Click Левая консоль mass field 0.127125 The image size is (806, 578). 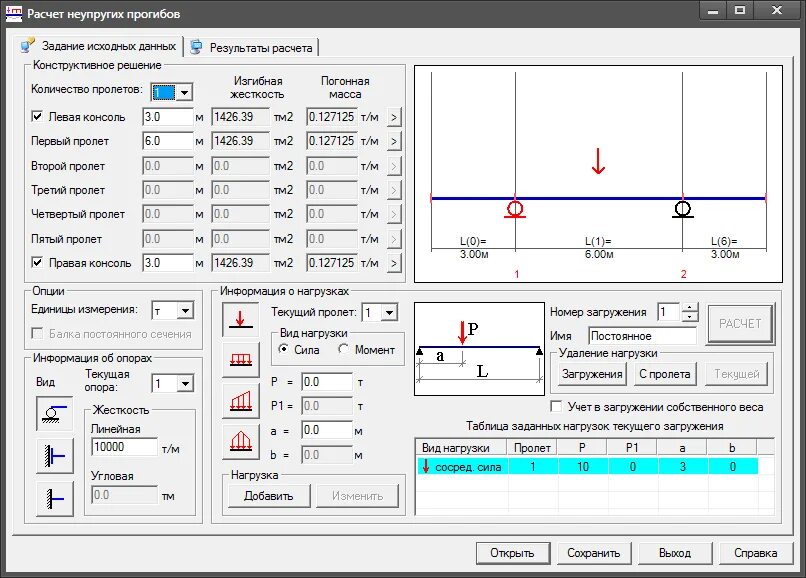tap(332, 117)
